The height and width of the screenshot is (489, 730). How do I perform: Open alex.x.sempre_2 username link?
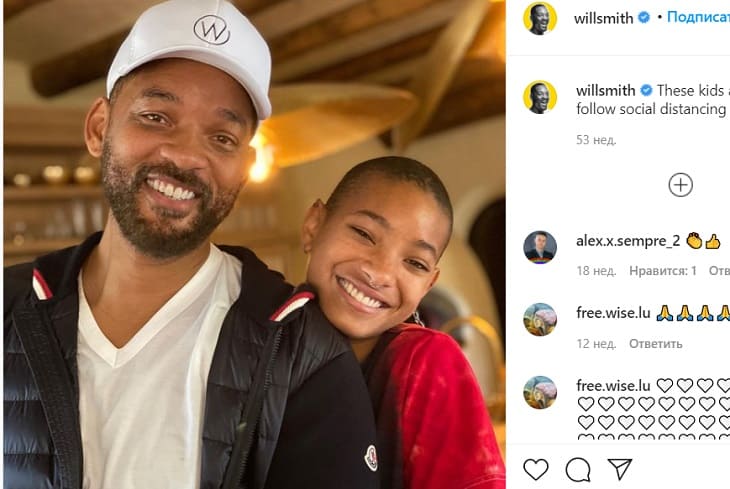(x=628, y=241)
